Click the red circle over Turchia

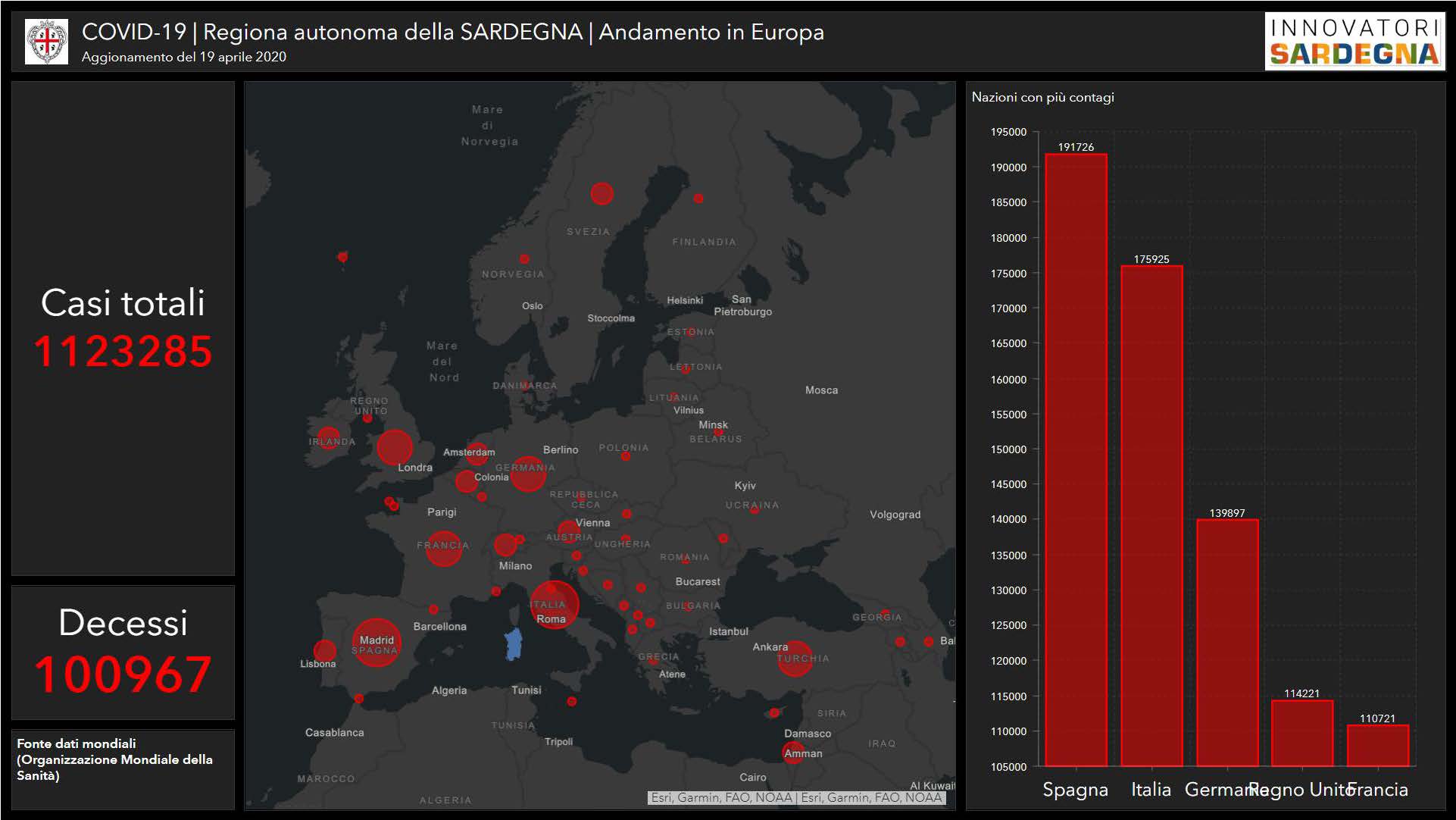tap(795, 659)
